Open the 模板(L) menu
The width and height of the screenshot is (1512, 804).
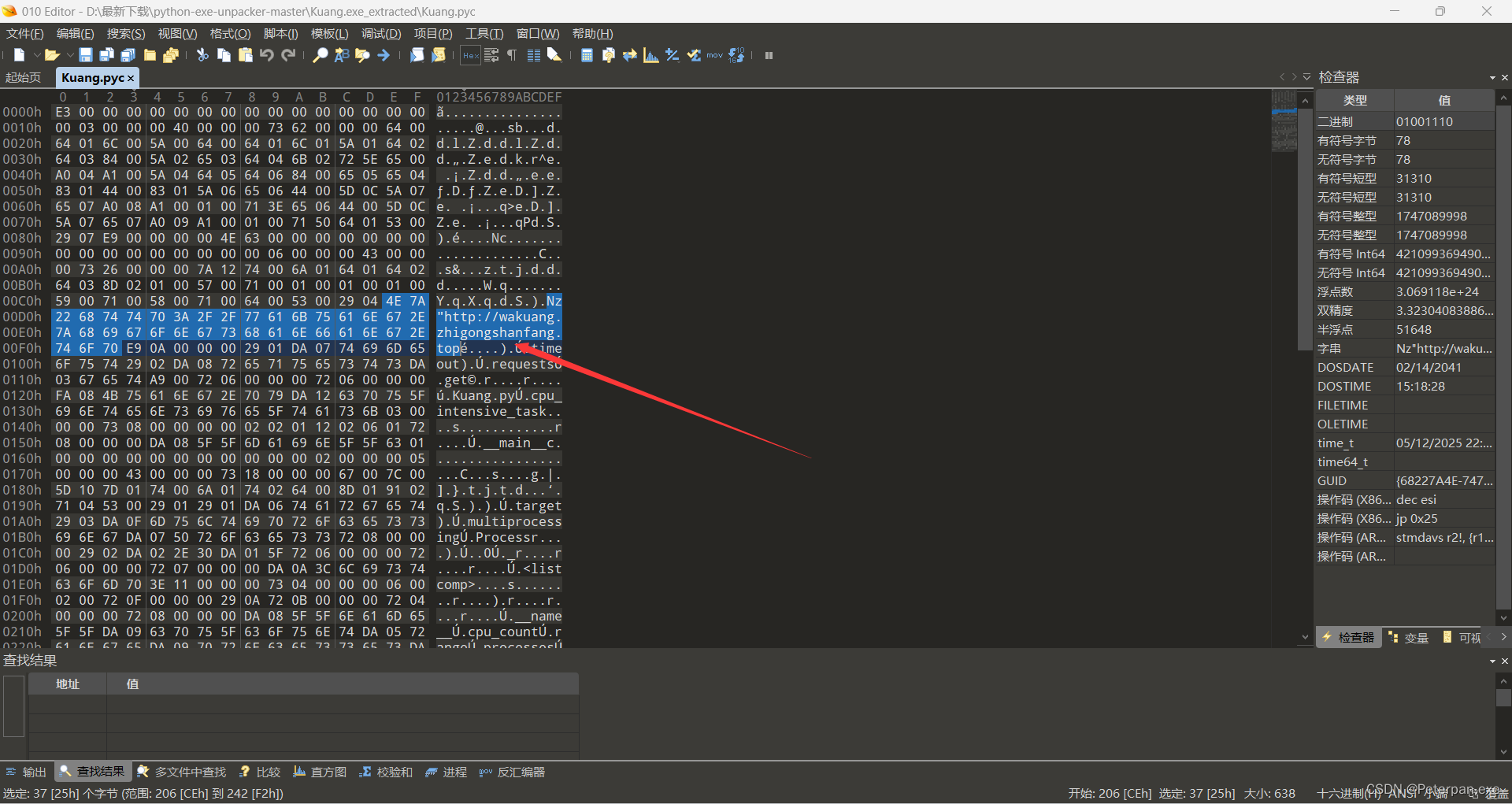point(329,34)
